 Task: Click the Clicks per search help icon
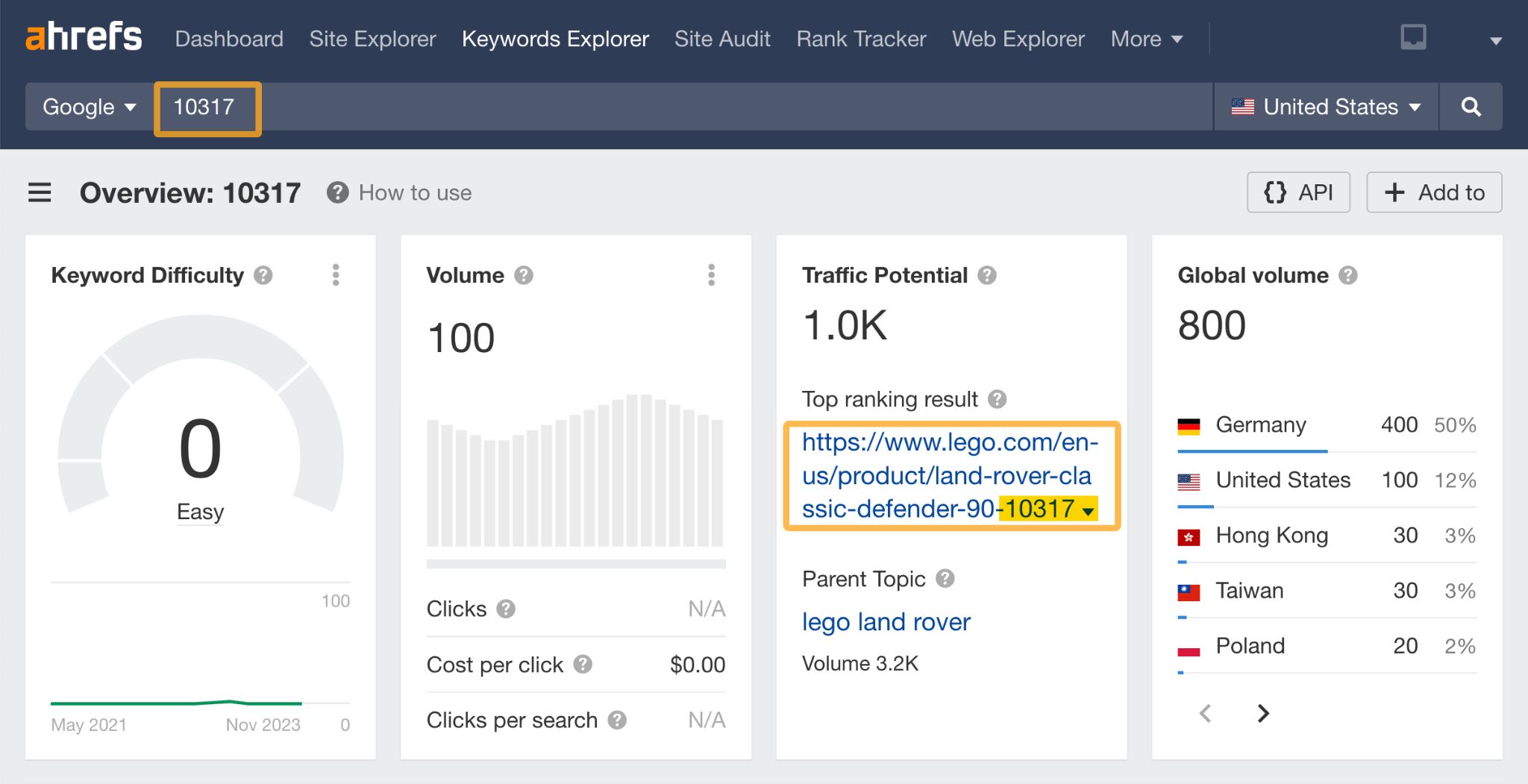point(619,721)
